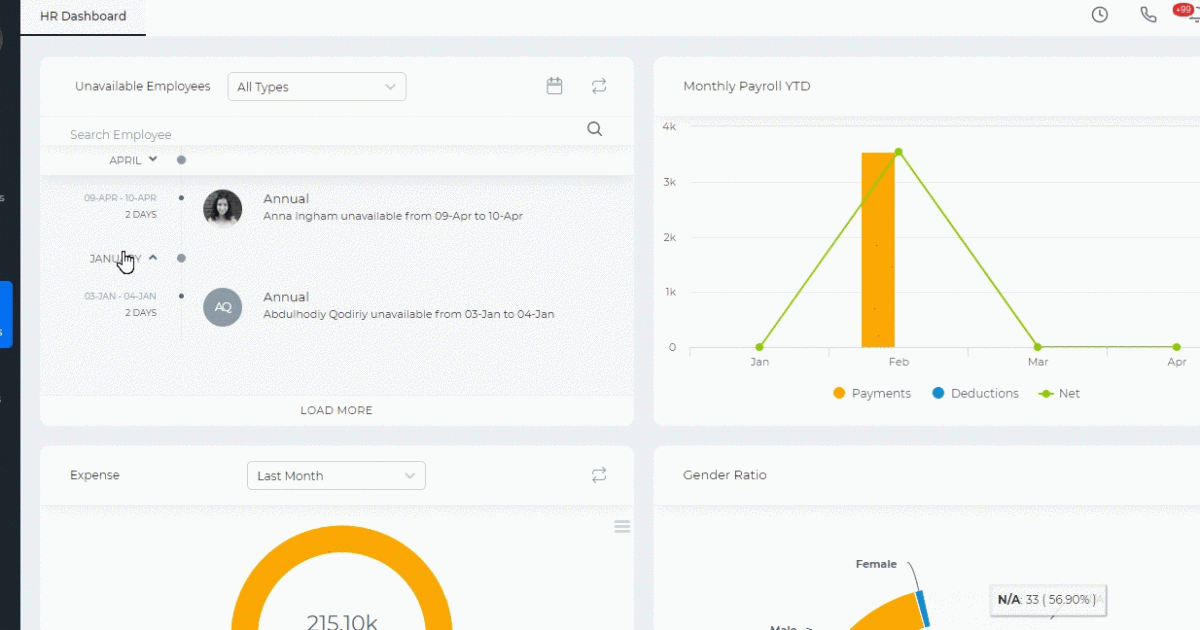The width and height of the screenshot is (1200, 630).
Task: Toggle the Net legend series
Action: [x=1060, y=394]
